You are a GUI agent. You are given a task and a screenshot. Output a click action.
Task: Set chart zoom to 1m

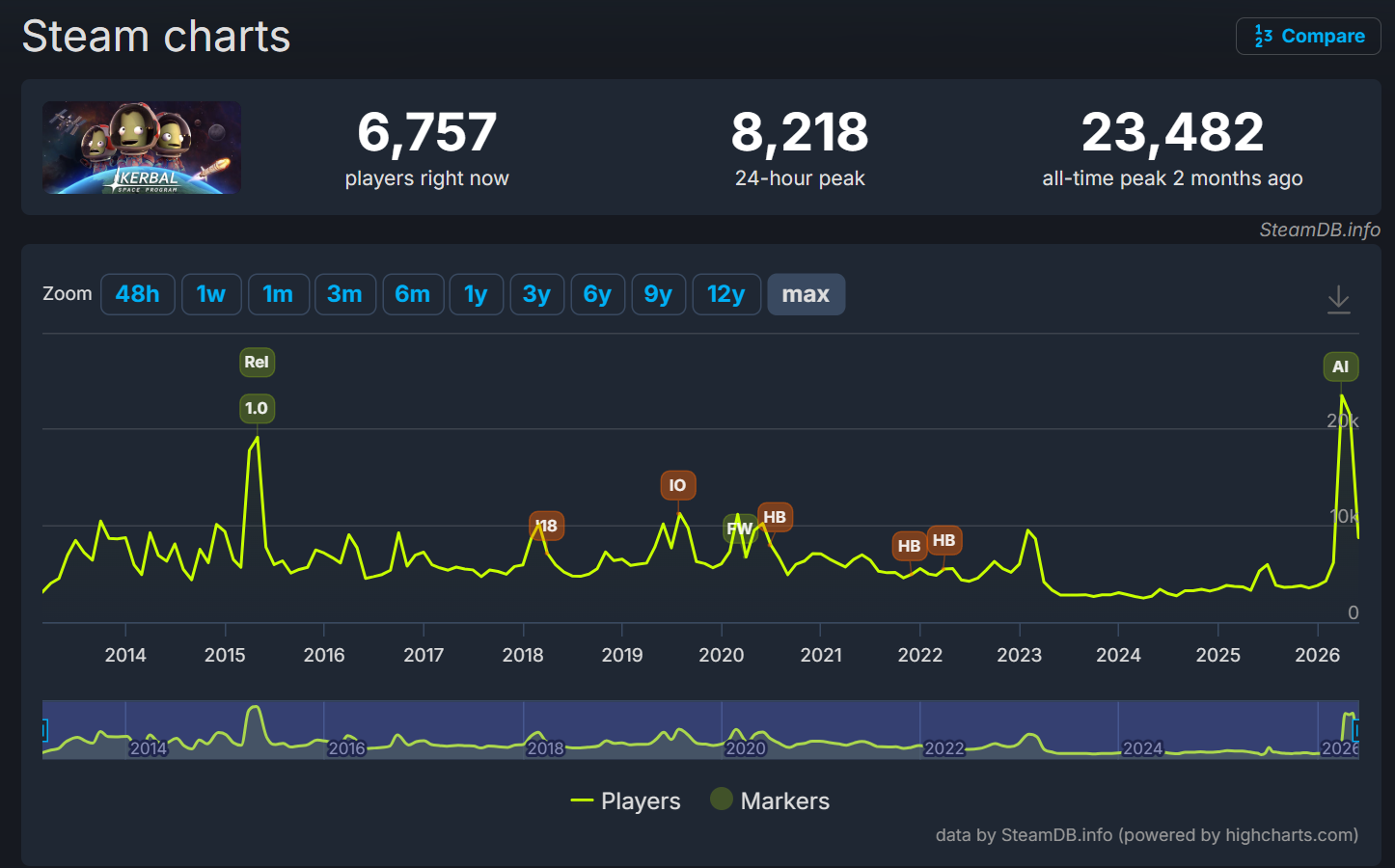click(x=278, y=294)
